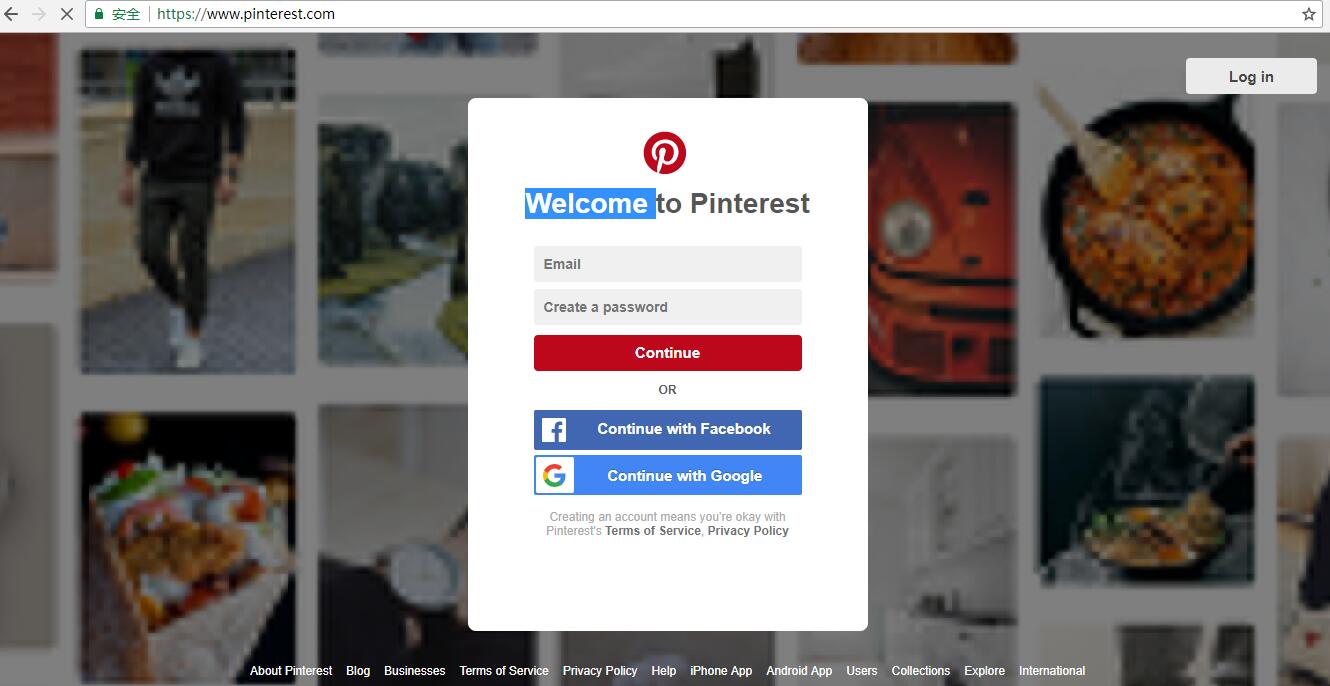This screenshot has width=1330, height=686.
Task: Click Continue with Facebook
Action: tap(668, 430)
